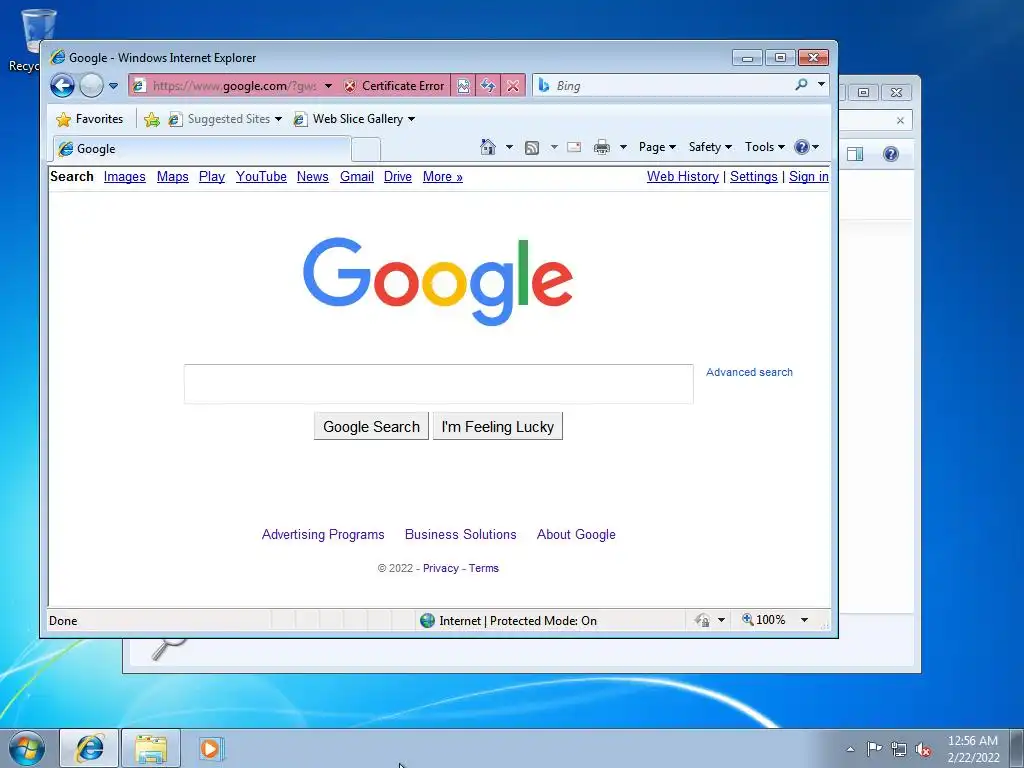This screenshot has width=1024, height=768.
Task: Open a new blank tab button
Action: [366, 150]
